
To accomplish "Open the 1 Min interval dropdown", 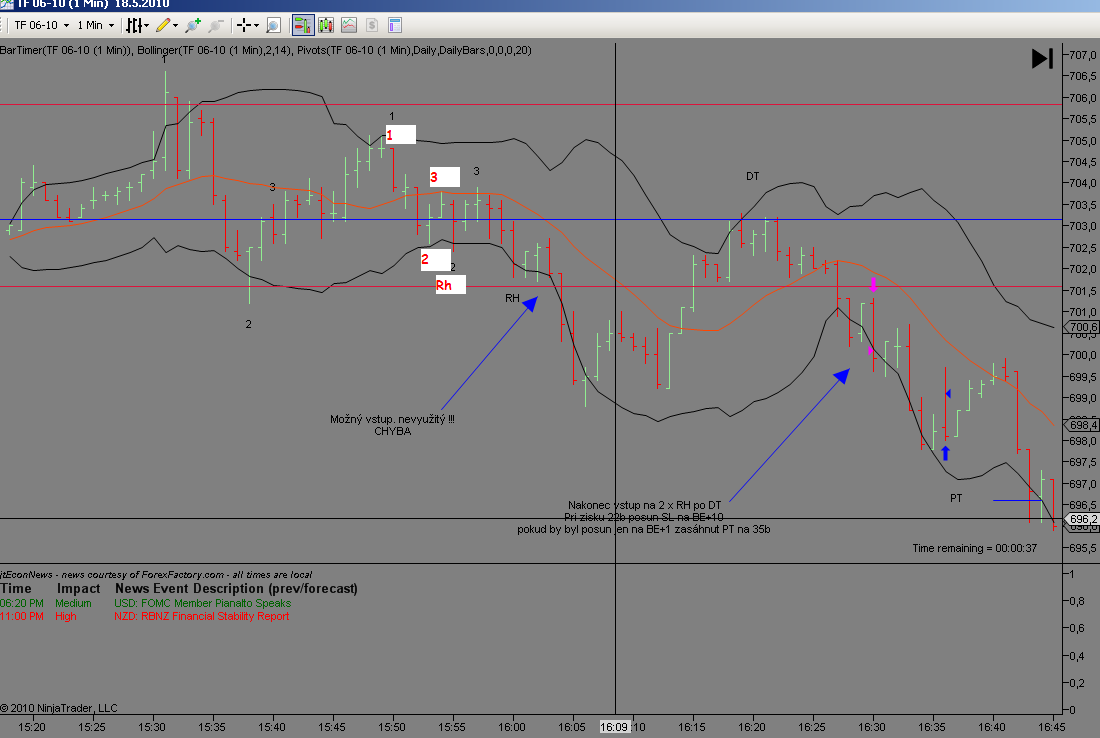I will click(95, 25).
